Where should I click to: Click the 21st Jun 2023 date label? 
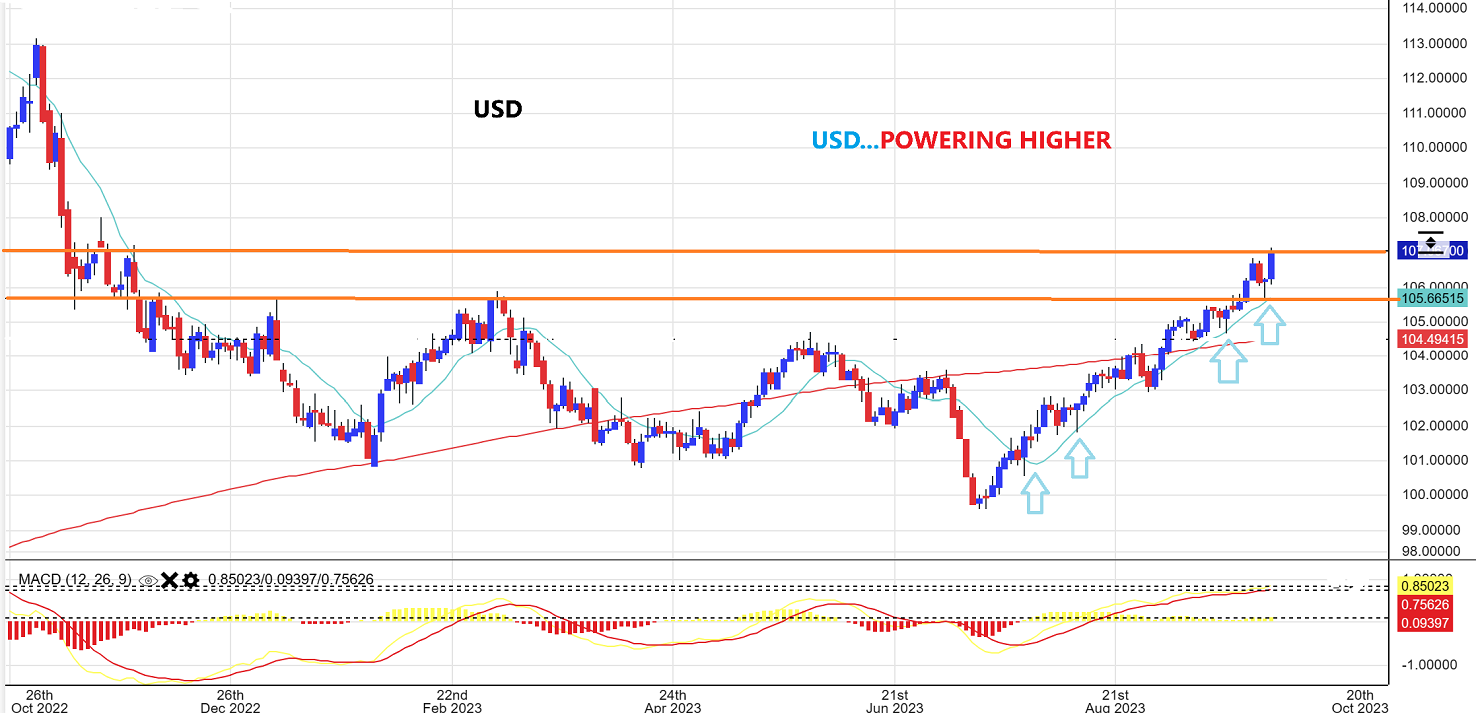coord(894,701)
